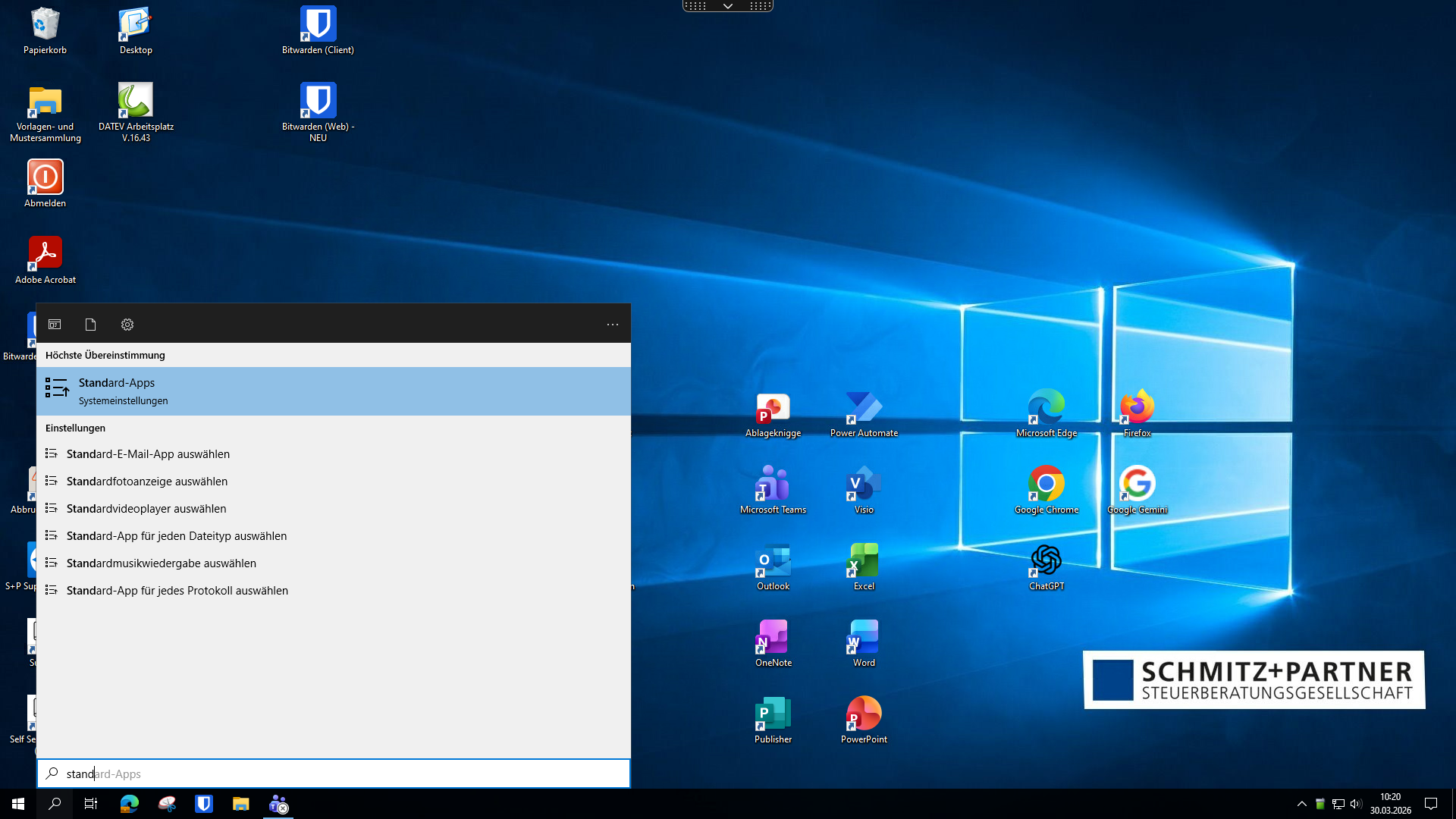Open Task View in taskbar

coord(91,804)
